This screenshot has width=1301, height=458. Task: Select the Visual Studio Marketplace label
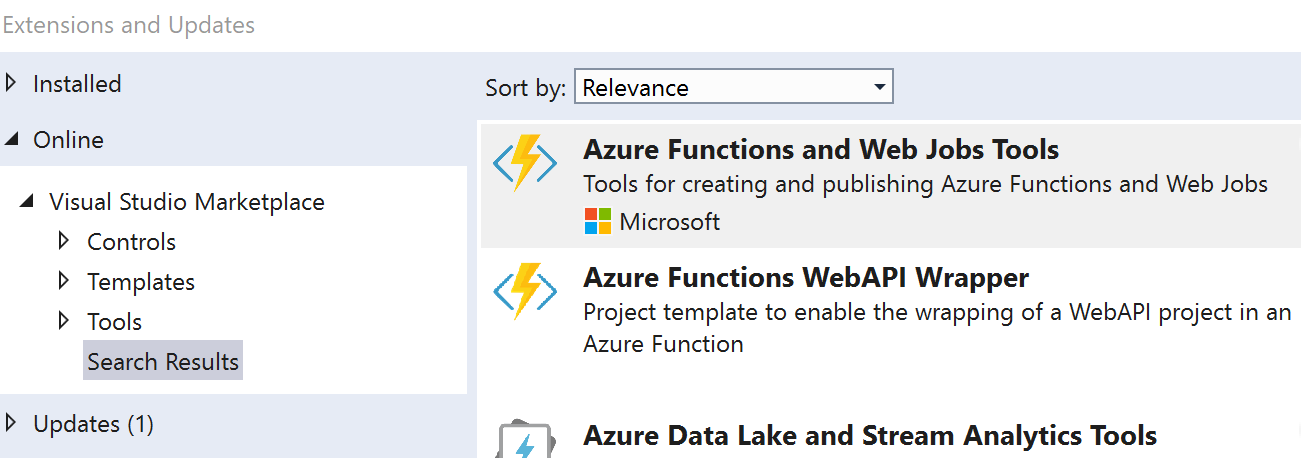tap(187, 202)
